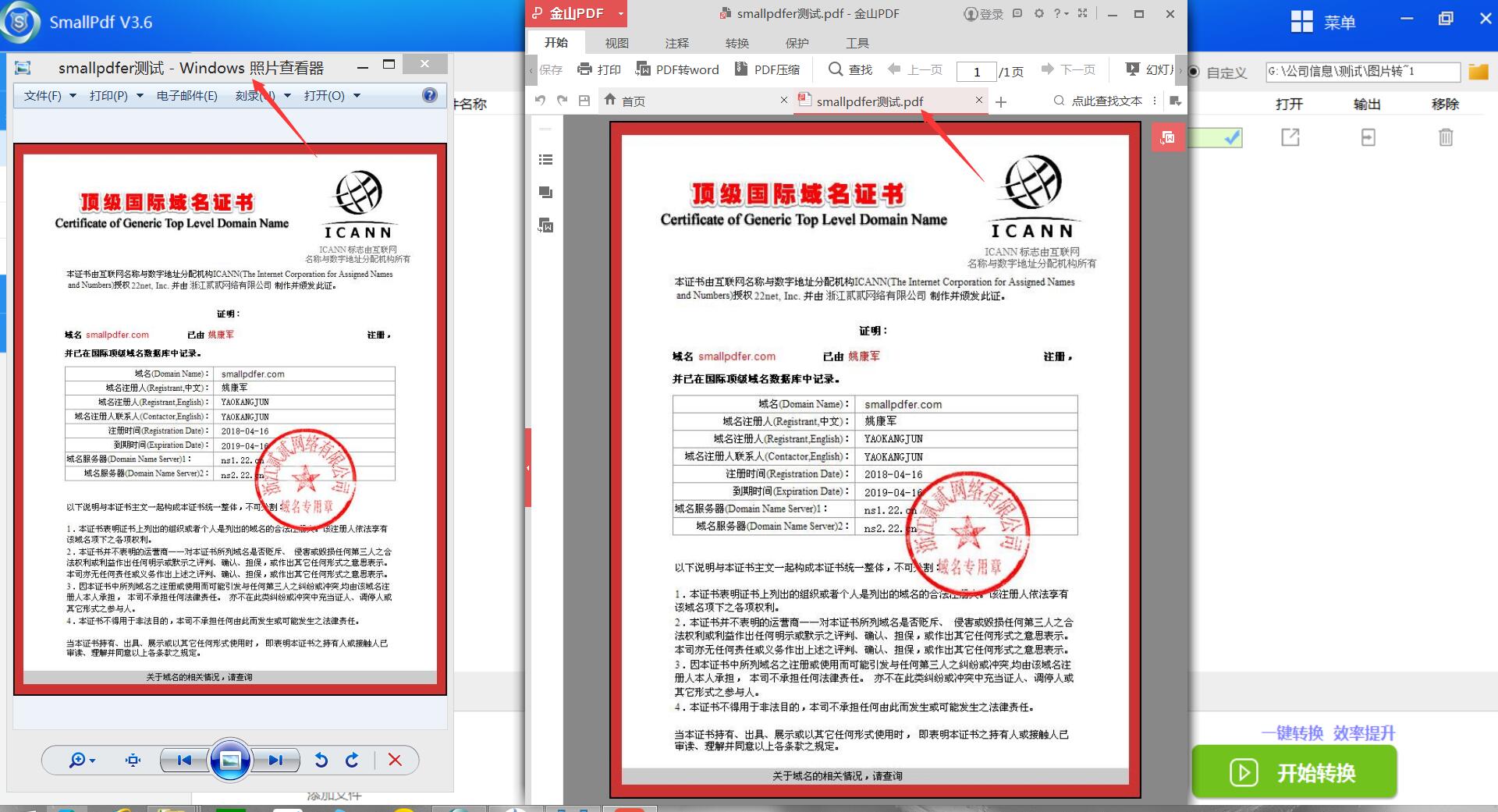The image size is (1498, 812).
Task: Click save disk icon in 金山PDF quick bar
Action: click(x=584, y=100)
